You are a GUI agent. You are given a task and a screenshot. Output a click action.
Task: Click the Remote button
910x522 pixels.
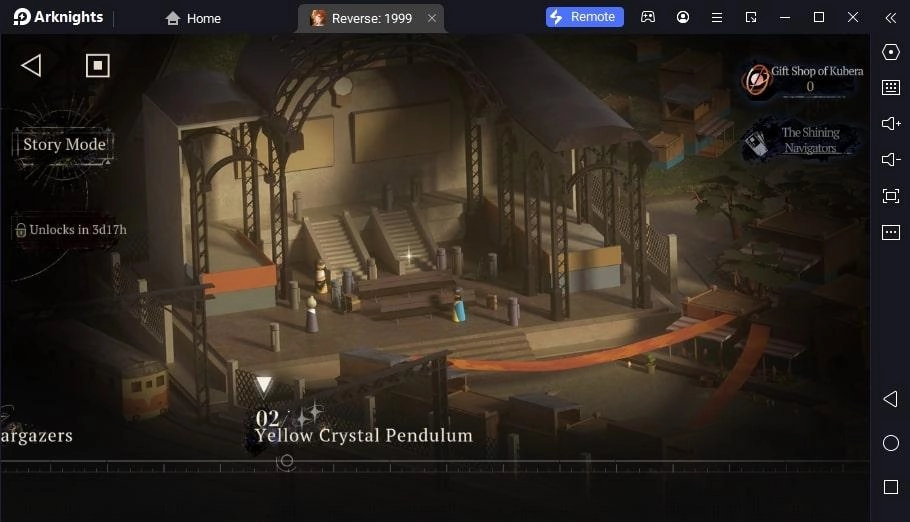[584, 17]
